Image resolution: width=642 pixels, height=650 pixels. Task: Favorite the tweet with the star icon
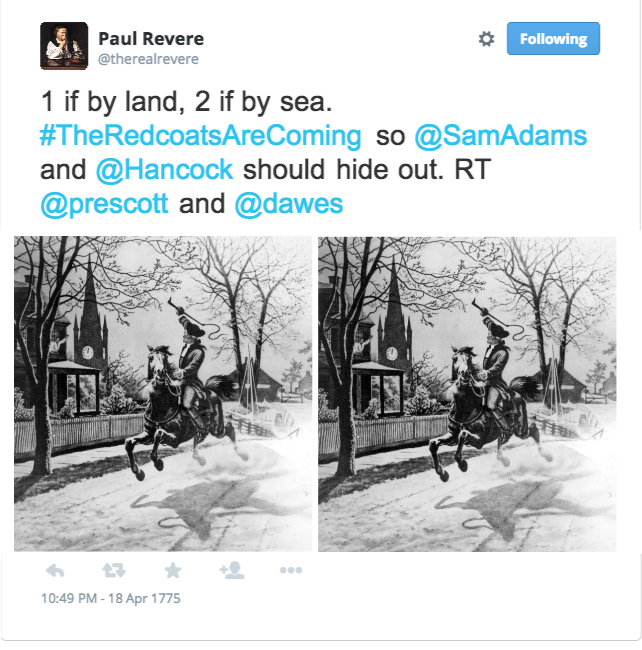pyautogui.click(x=172, y=570)
